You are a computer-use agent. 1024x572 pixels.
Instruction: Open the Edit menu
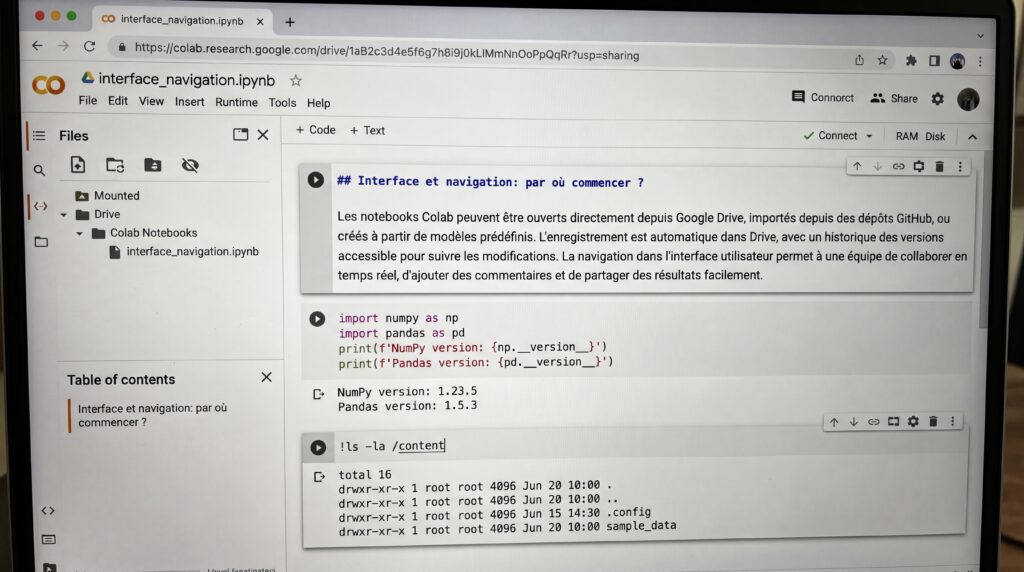118,101
